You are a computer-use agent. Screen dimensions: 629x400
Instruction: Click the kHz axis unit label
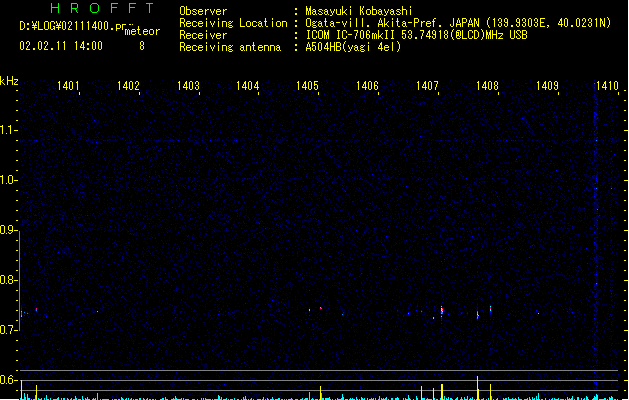click(9, 81)
